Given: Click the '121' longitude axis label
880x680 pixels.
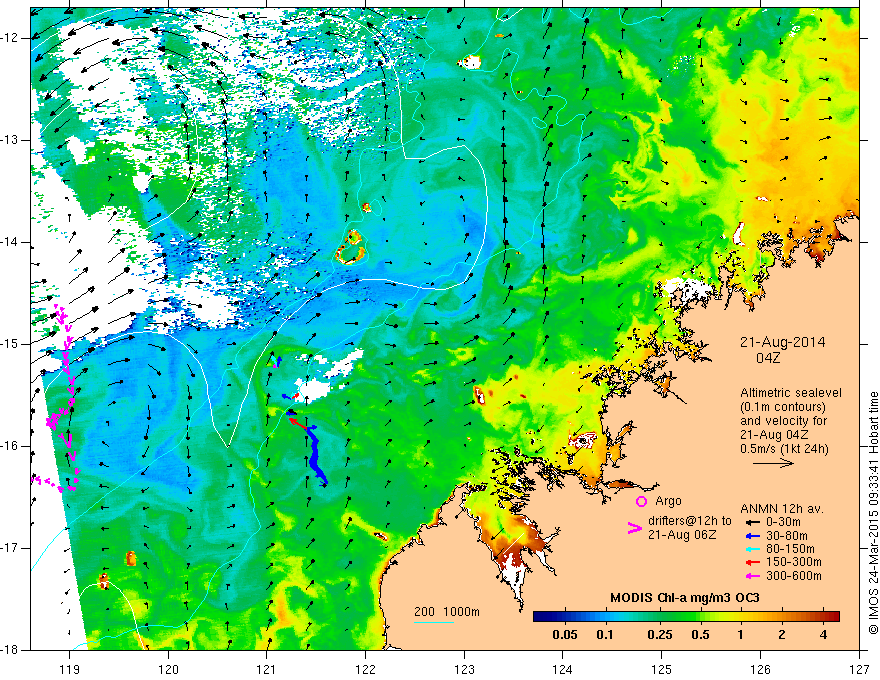Looking at the screenshot, I should click(267, 669).
